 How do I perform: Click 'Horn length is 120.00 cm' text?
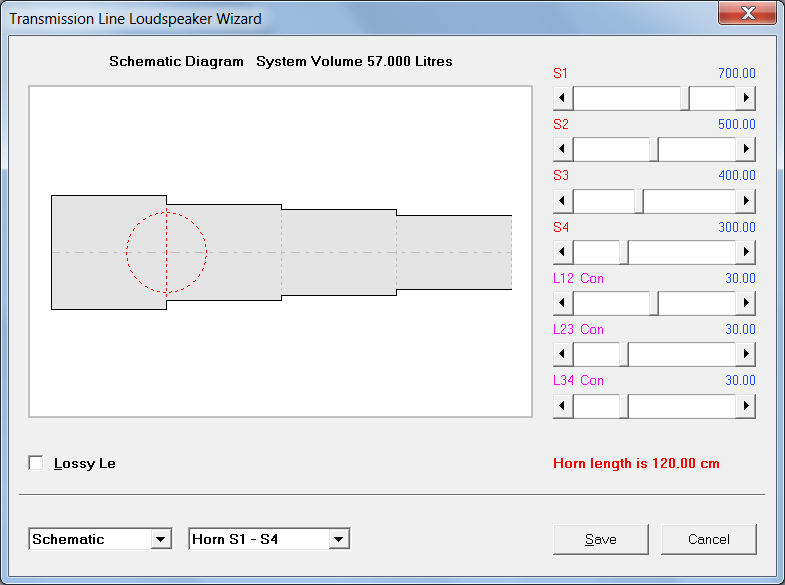point(636,463)
